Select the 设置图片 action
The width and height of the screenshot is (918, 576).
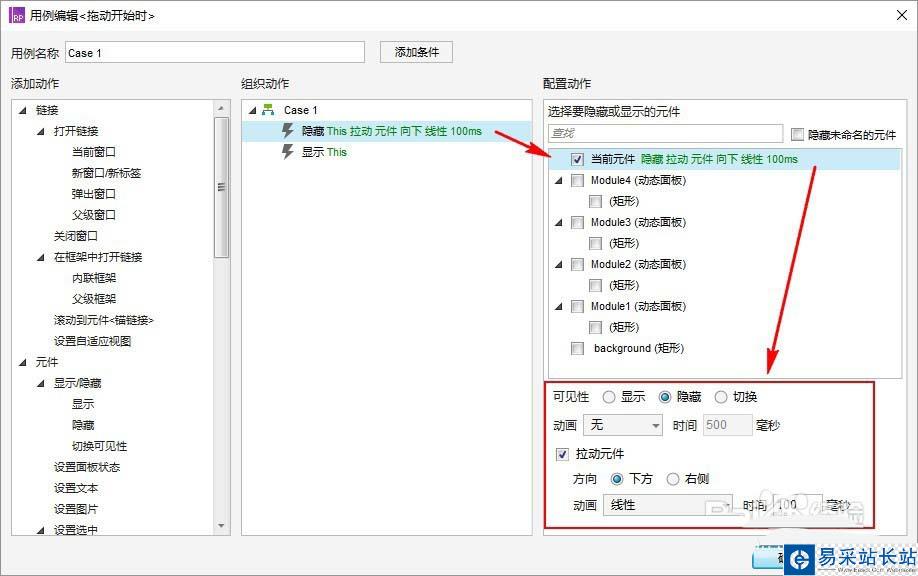pos(76,509)
